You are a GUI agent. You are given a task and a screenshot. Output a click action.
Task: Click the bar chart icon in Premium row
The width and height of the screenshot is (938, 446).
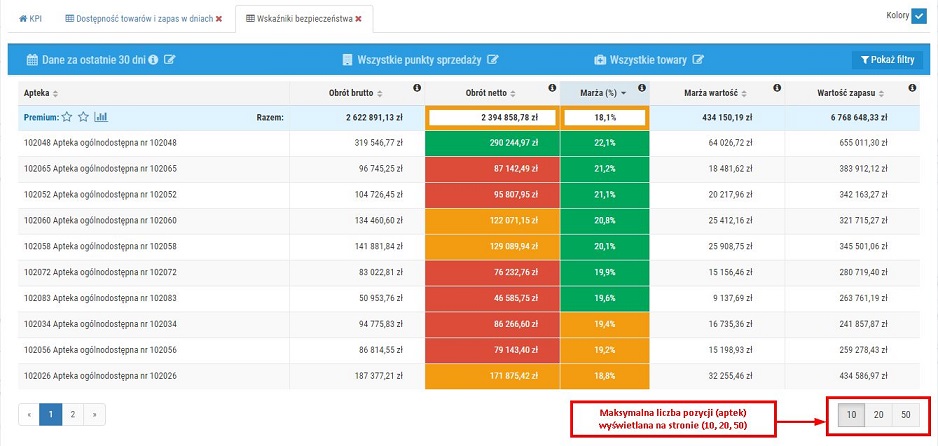click(101, 117)
